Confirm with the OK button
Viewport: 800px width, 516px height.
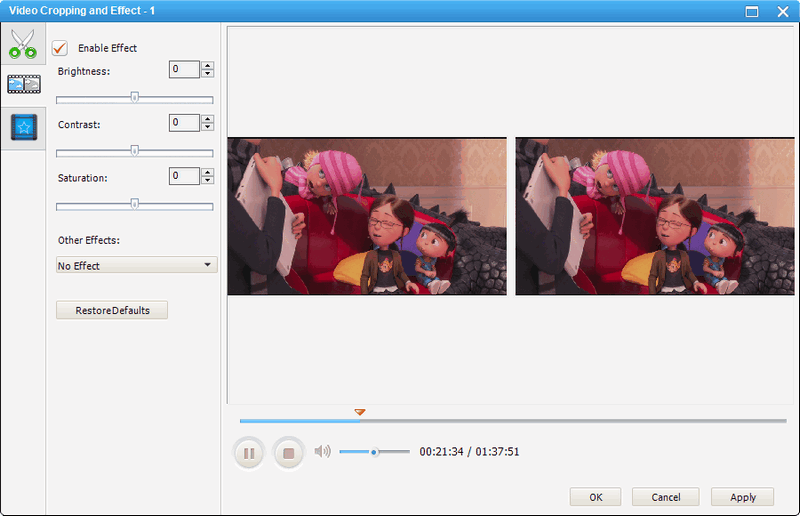[595, 497]
